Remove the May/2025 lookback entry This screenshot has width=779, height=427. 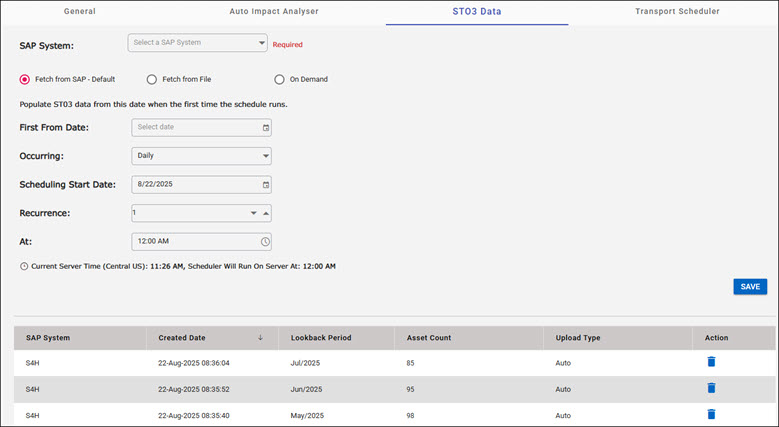(x=711, y=414)
